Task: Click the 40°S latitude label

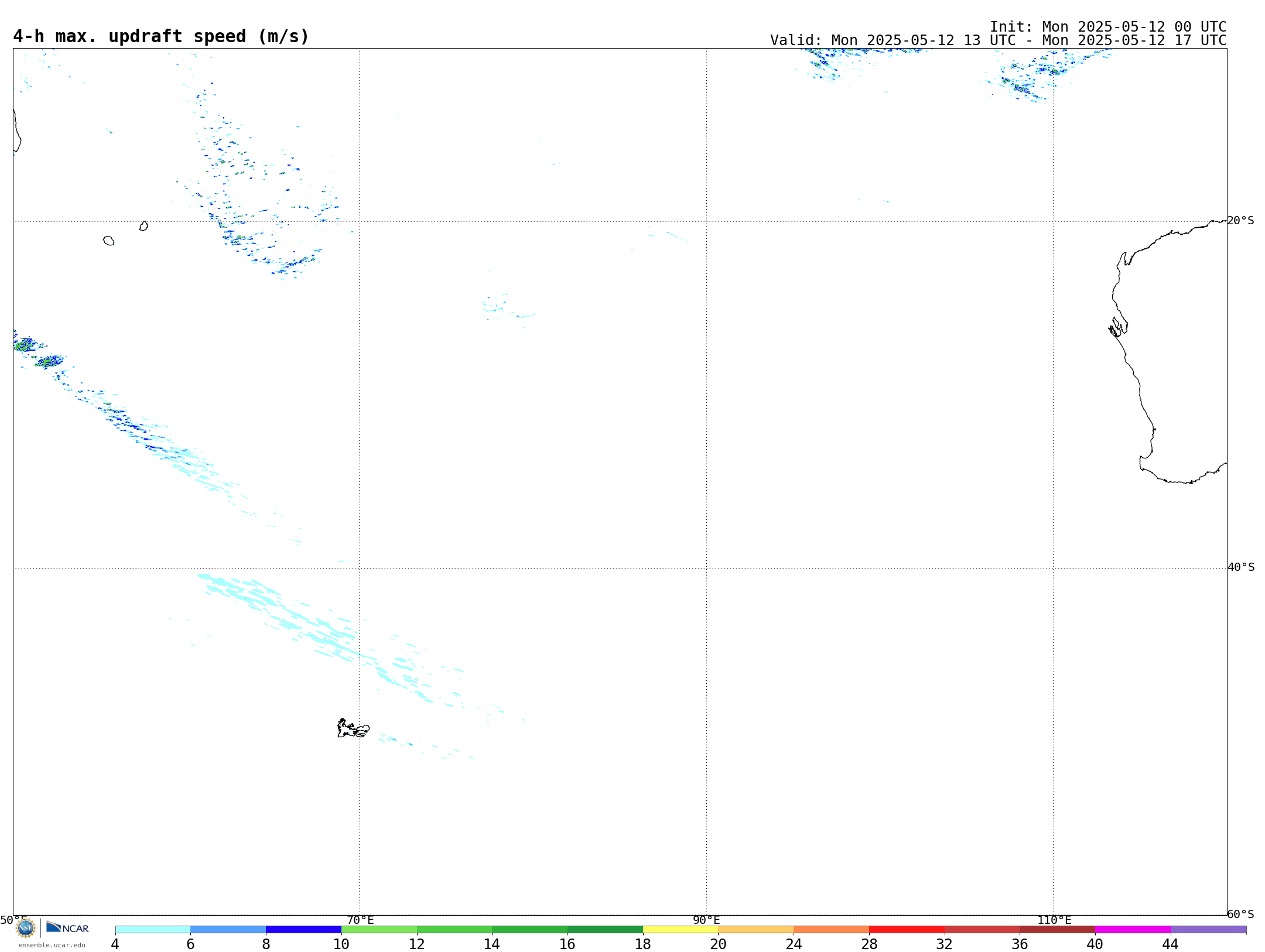Action: click(1241, 567)
